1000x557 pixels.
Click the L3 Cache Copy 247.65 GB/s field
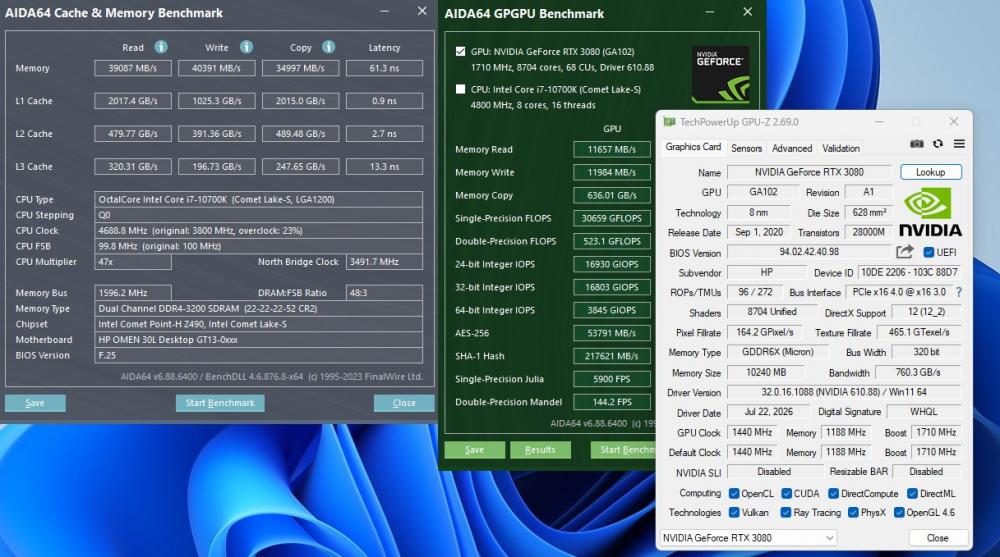(300, 167)
